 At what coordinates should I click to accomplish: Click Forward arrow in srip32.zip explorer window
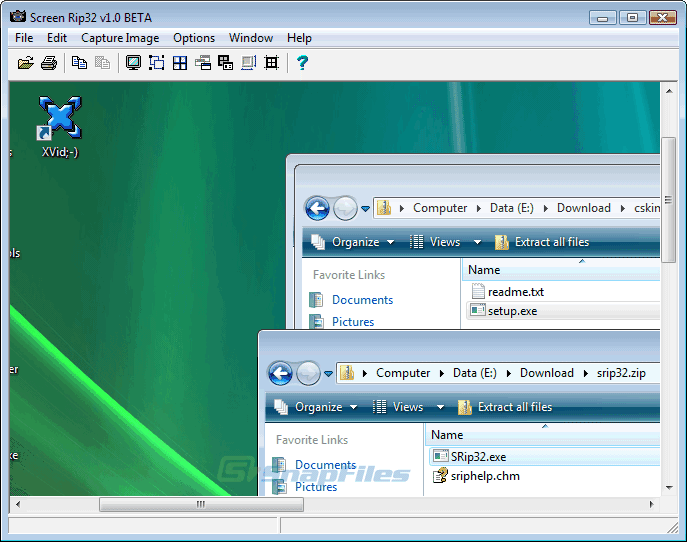pos(308,373)
